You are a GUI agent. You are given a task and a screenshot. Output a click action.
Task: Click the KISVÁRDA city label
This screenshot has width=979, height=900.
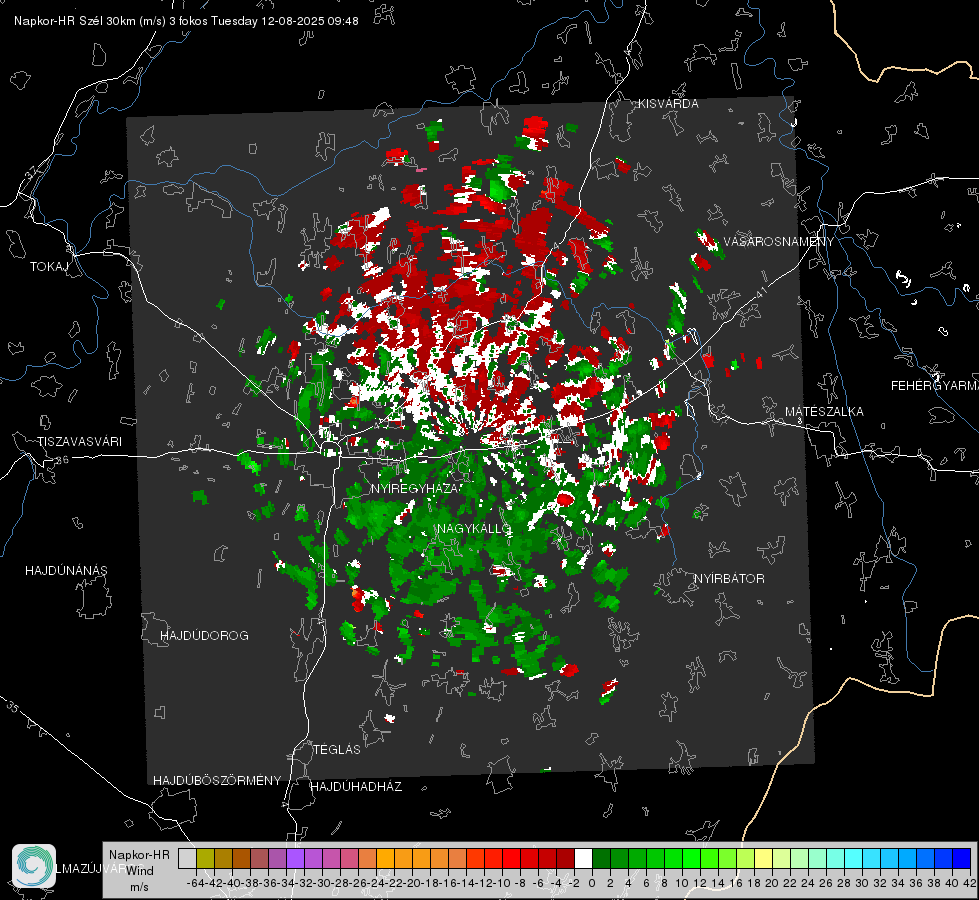668,104
